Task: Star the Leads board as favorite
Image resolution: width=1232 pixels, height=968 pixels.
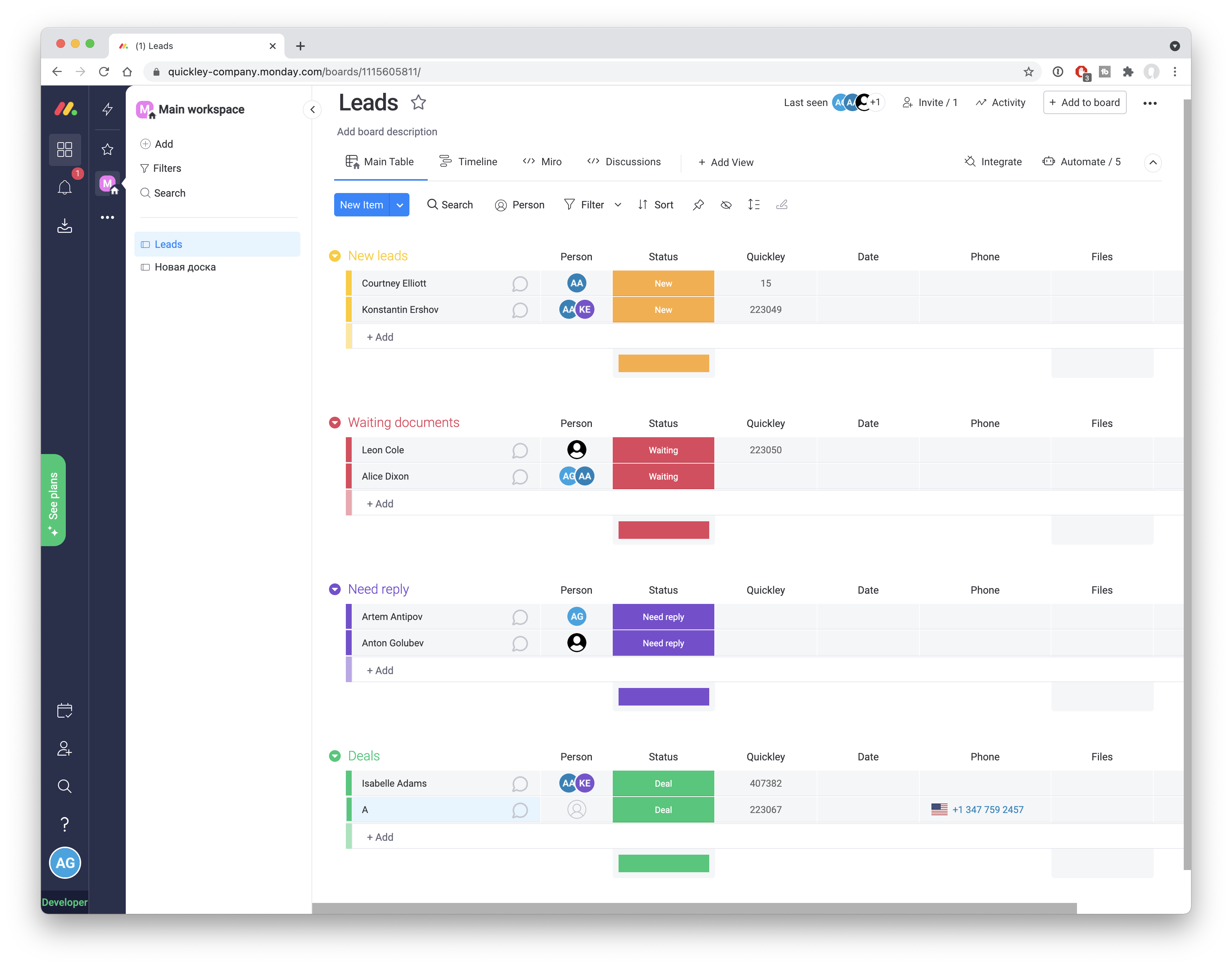Action: (418, 103)
